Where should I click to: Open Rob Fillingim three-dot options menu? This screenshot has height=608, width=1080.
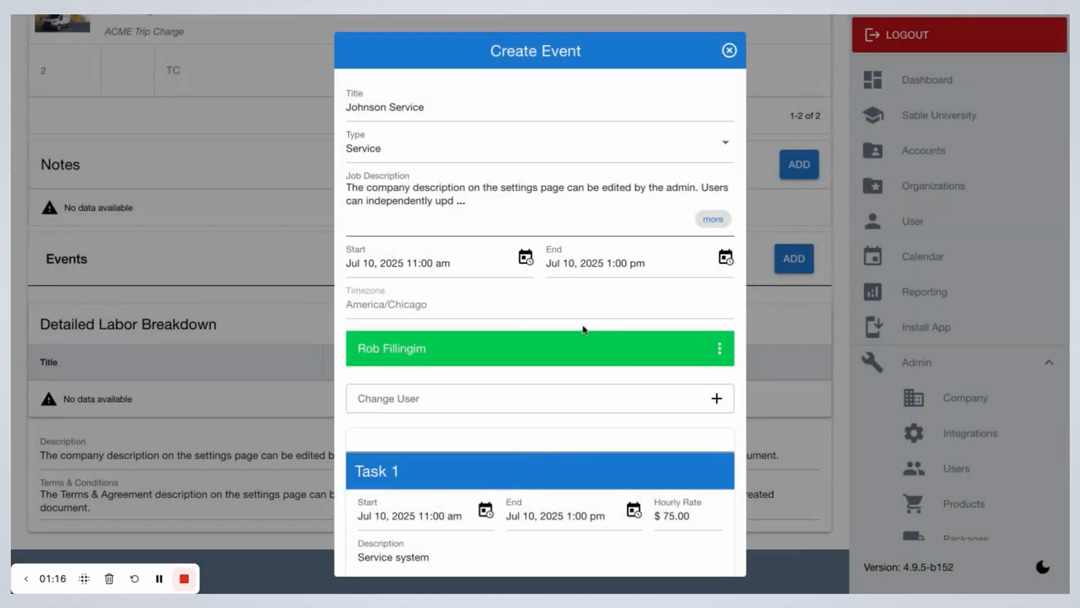(719, 349)
